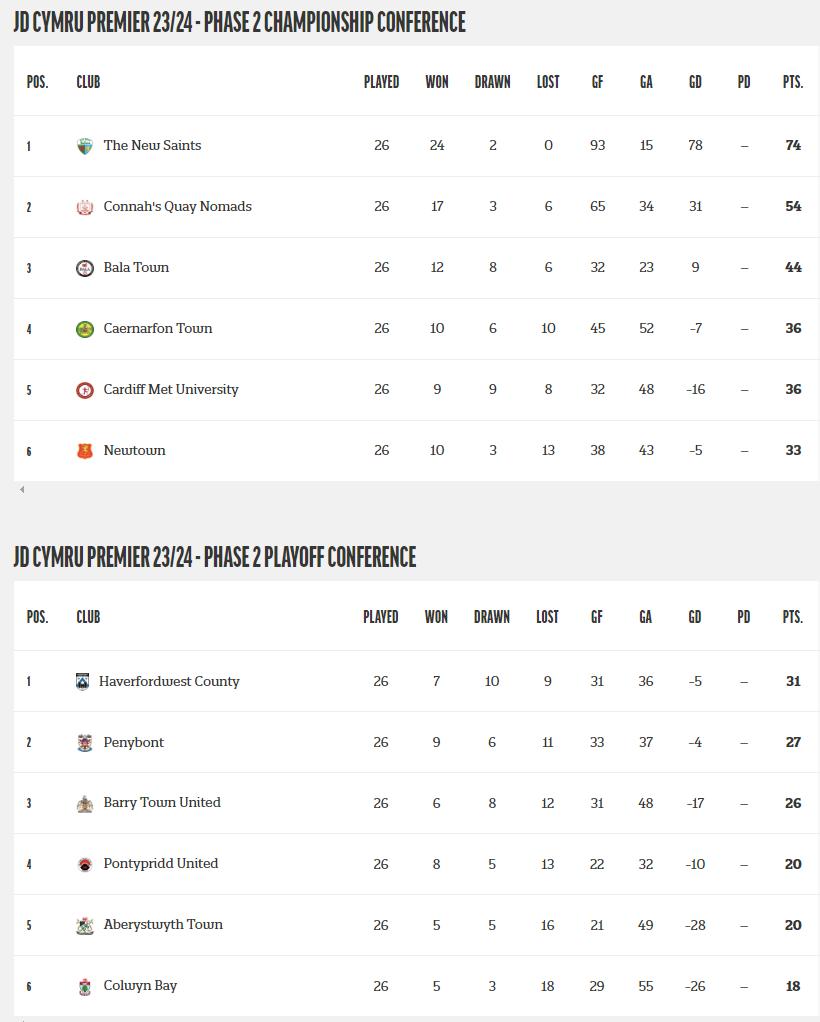Click Connah's Quay Nomads club crest

[85, 207]
